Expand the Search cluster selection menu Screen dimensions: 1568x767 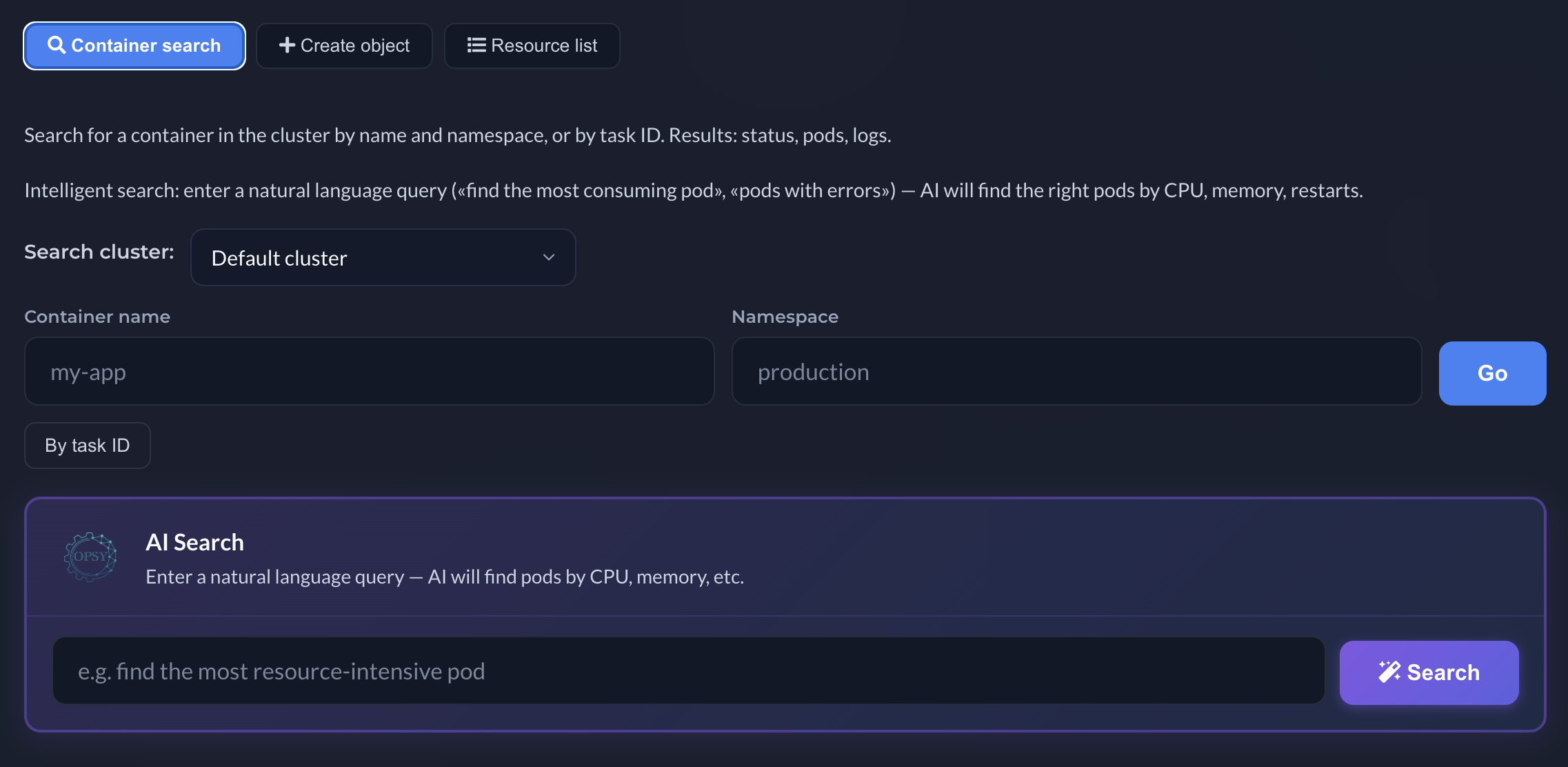383,257
